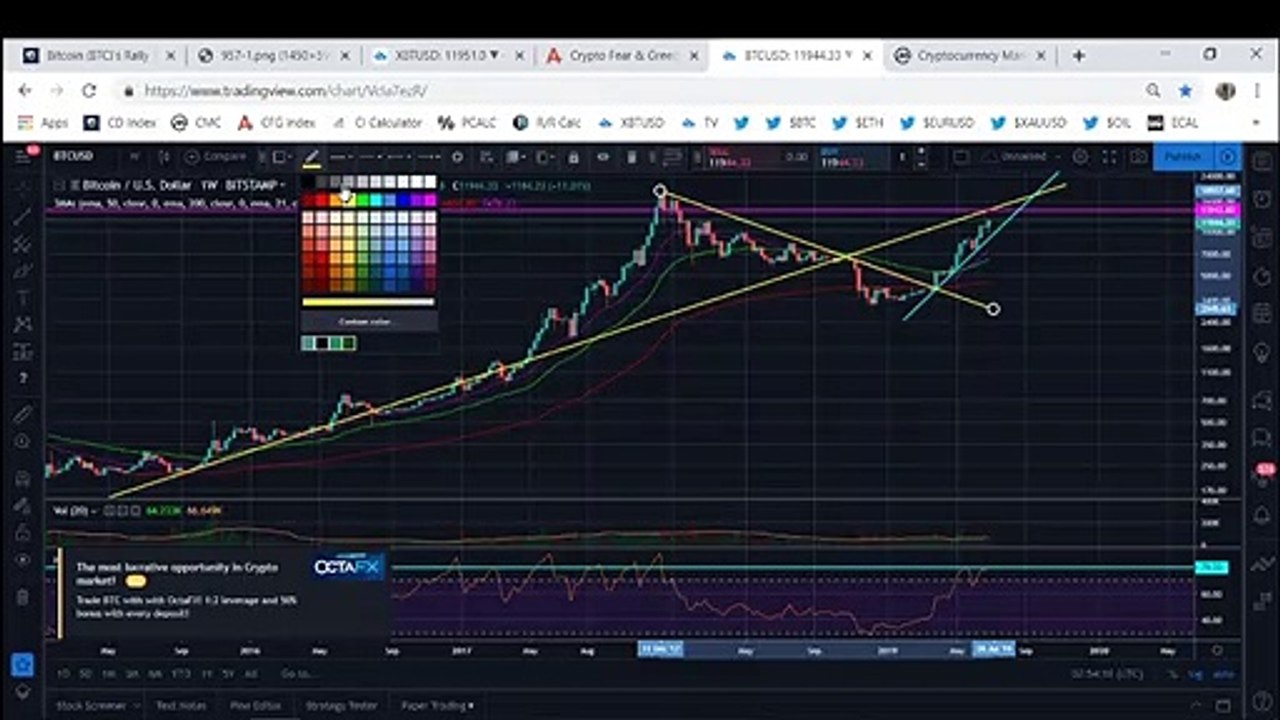Open the Text Notes tab
Image resolution: width=1280 pixels, height=720 pixels.
coord(180,705)
